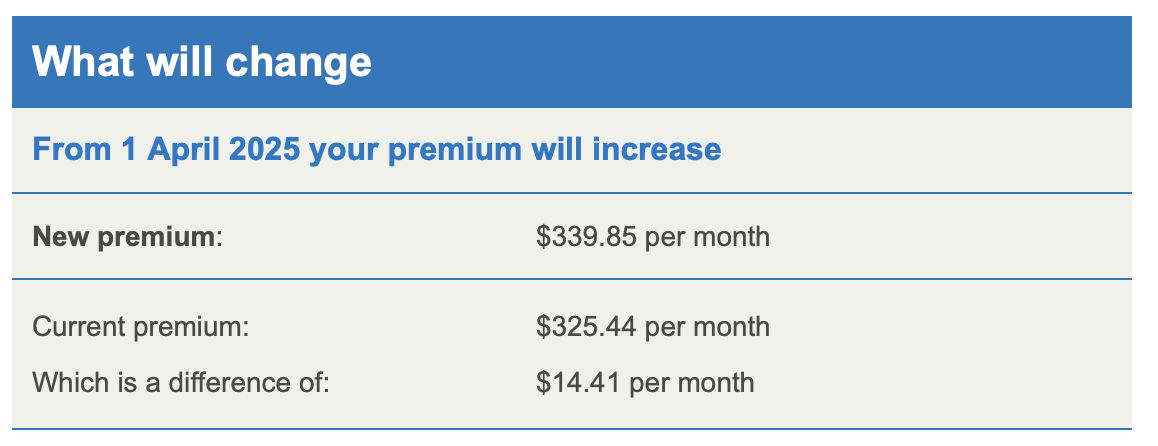This screenshot has width=1158, height=446.
Task: Click the word 'April' in the subheading
Action: pos(184,149)
